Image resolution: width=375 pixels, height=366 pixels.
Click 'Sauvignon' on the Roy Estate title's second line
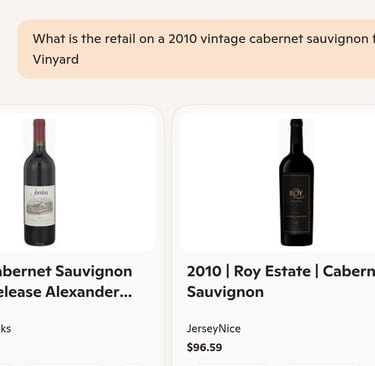[225, 292]
